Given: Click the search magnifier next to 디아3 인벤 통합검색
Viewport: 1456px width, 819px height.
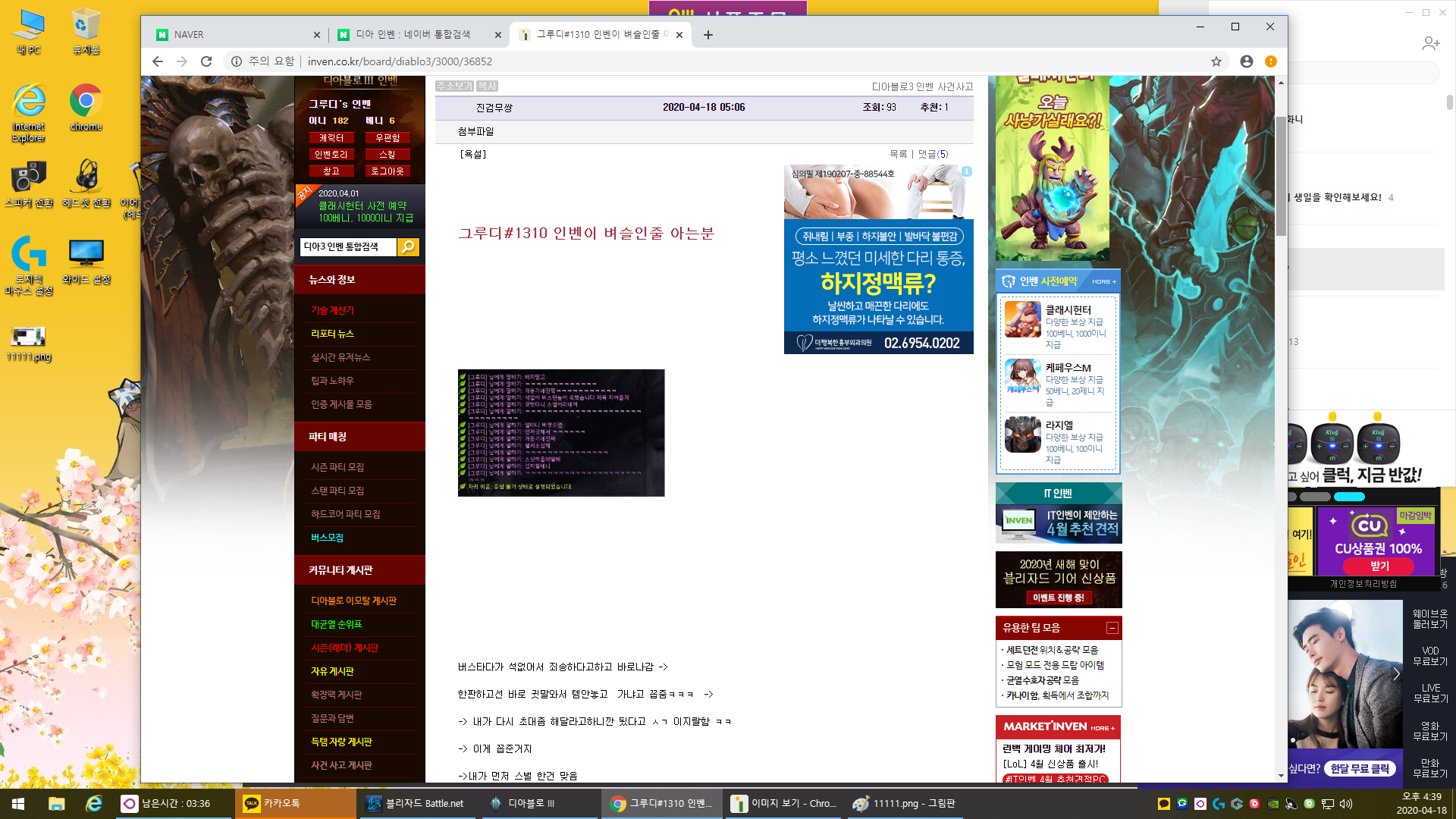Looking at the screenshot, I should pos(408,247).
